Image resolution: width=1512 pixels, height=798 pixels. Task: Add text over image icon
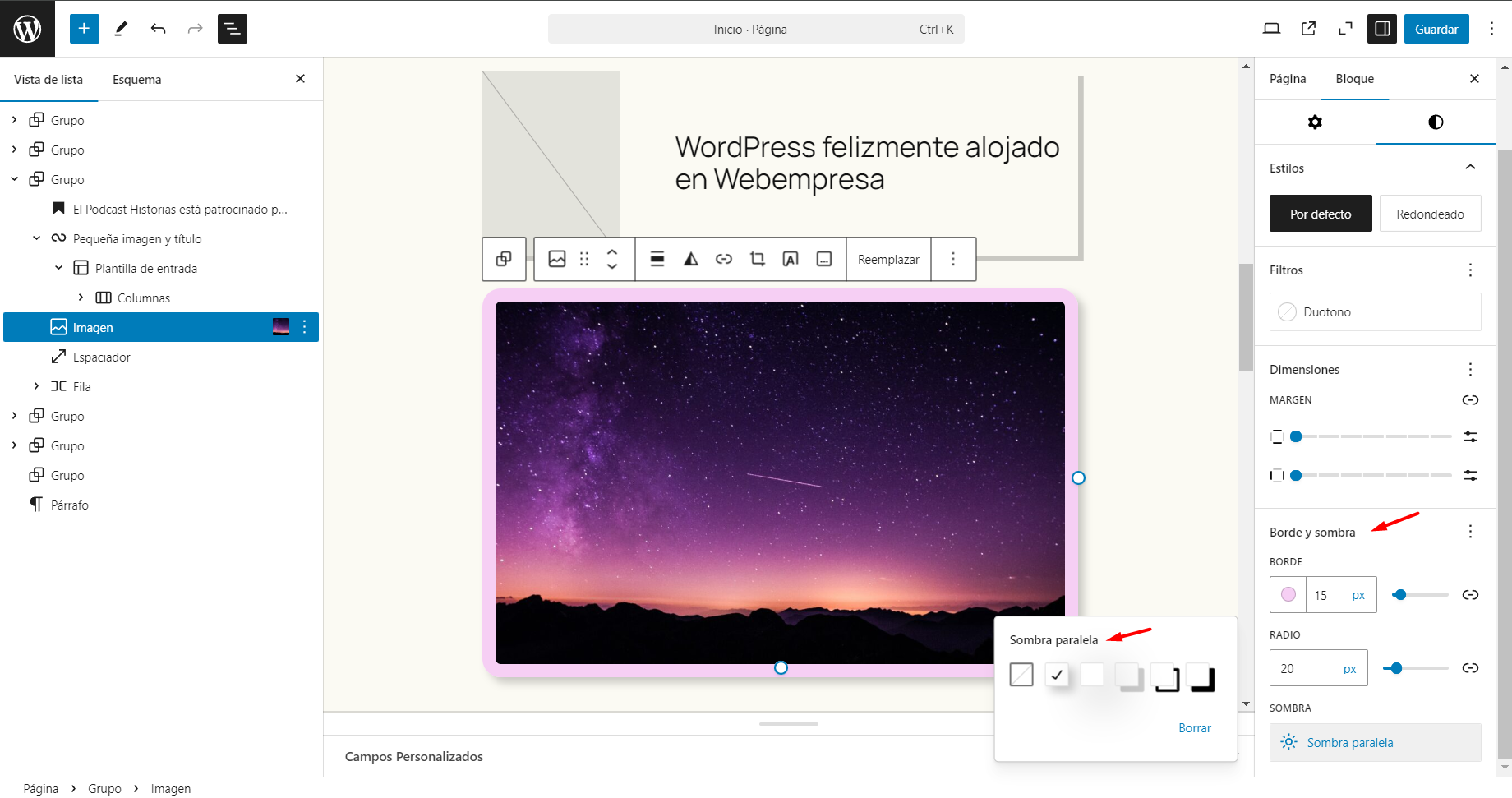[x=791, y=260]
